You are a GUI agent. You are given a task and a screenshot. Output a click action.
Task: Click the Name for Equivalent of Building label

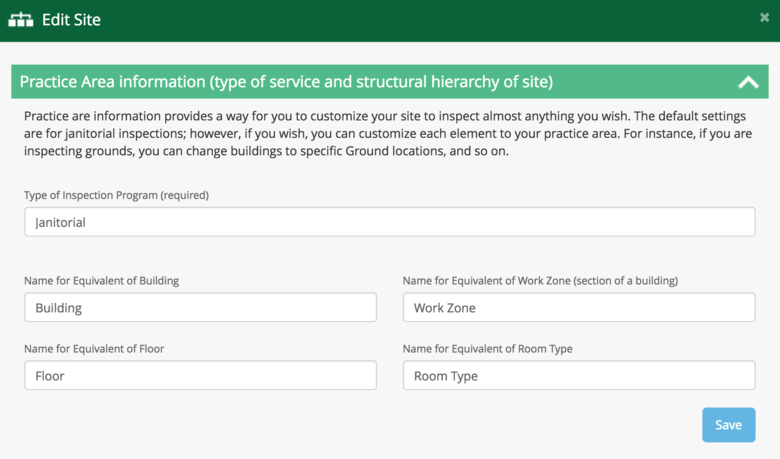[101, 281]
